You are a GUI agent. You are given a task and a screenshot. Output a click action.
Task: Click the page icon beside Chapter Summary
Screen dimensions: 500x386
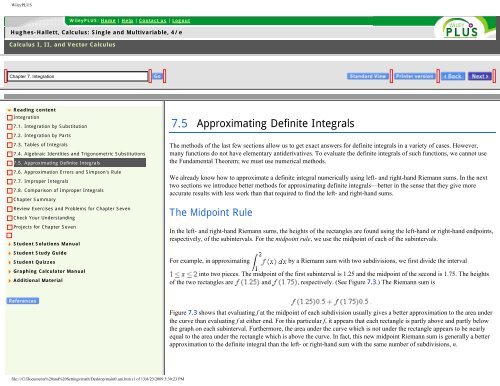click(10, 200)
